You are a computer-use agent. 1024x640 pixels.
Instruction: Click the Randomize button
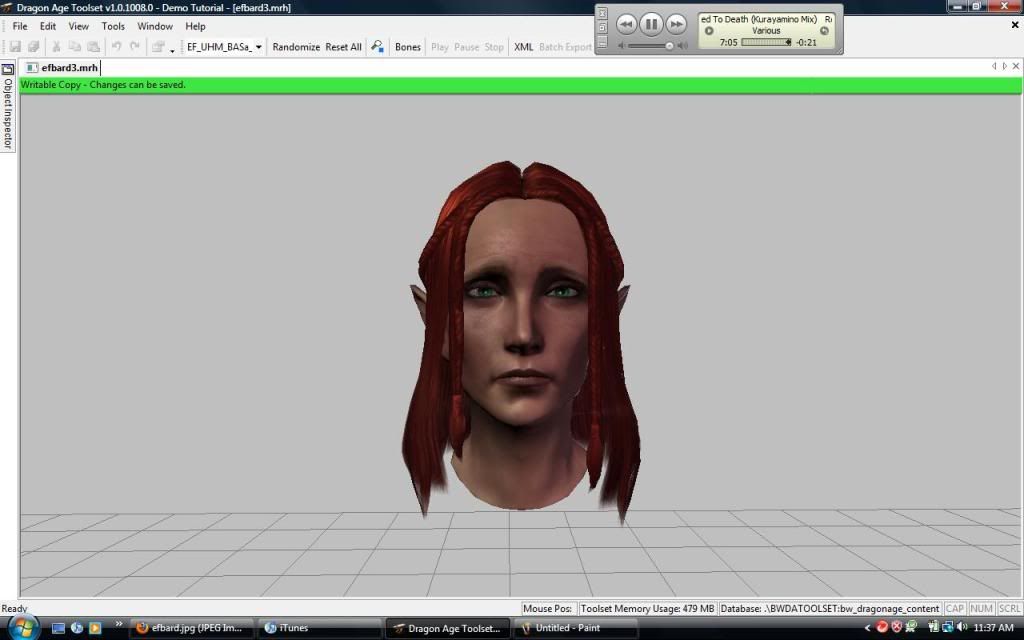click(x=296, y=47)
